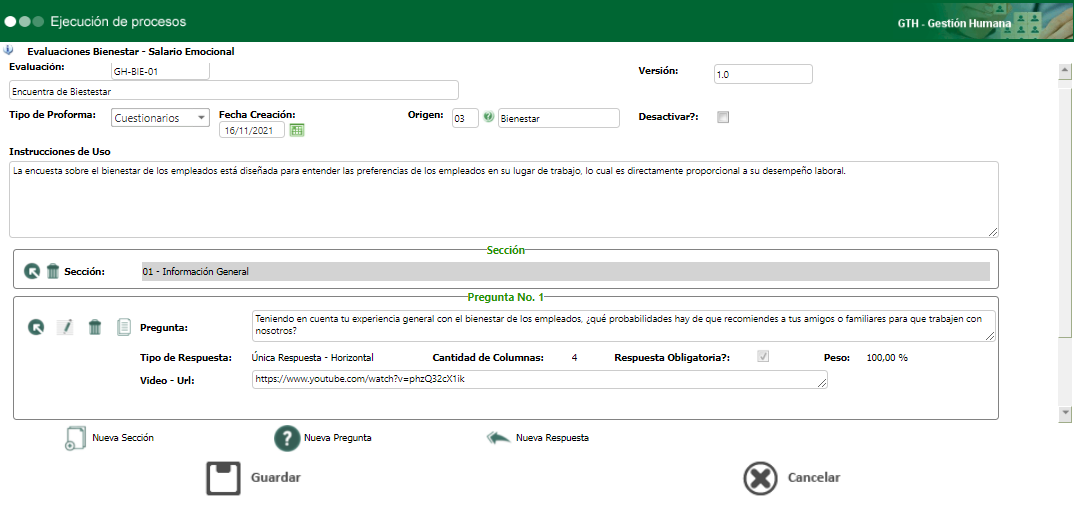Click the Cancelar button text
This screenshot has width=1074, height=522.
pyautogui.click(x=814, y=478)
